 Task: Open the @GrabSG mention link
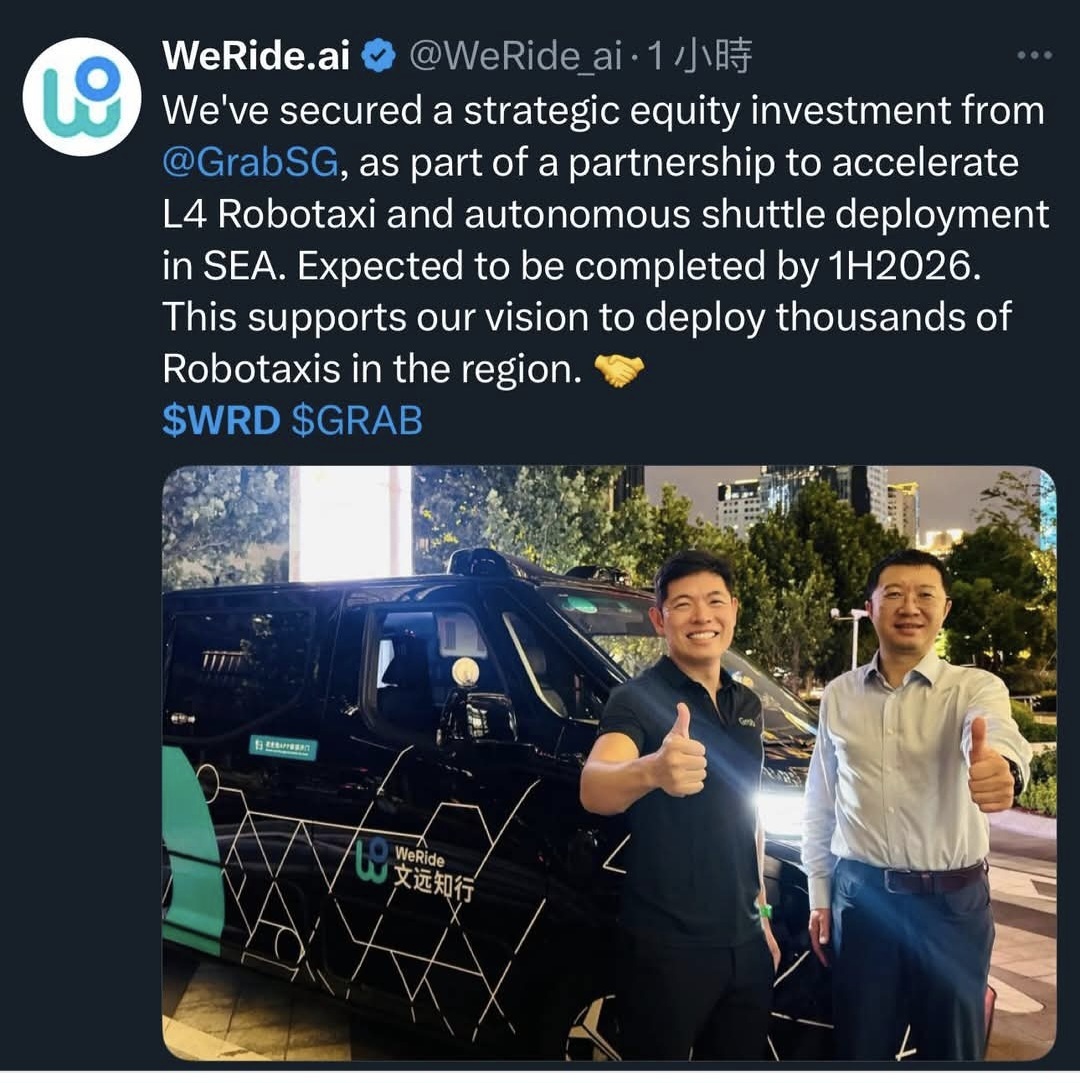(x=251, y=163)
